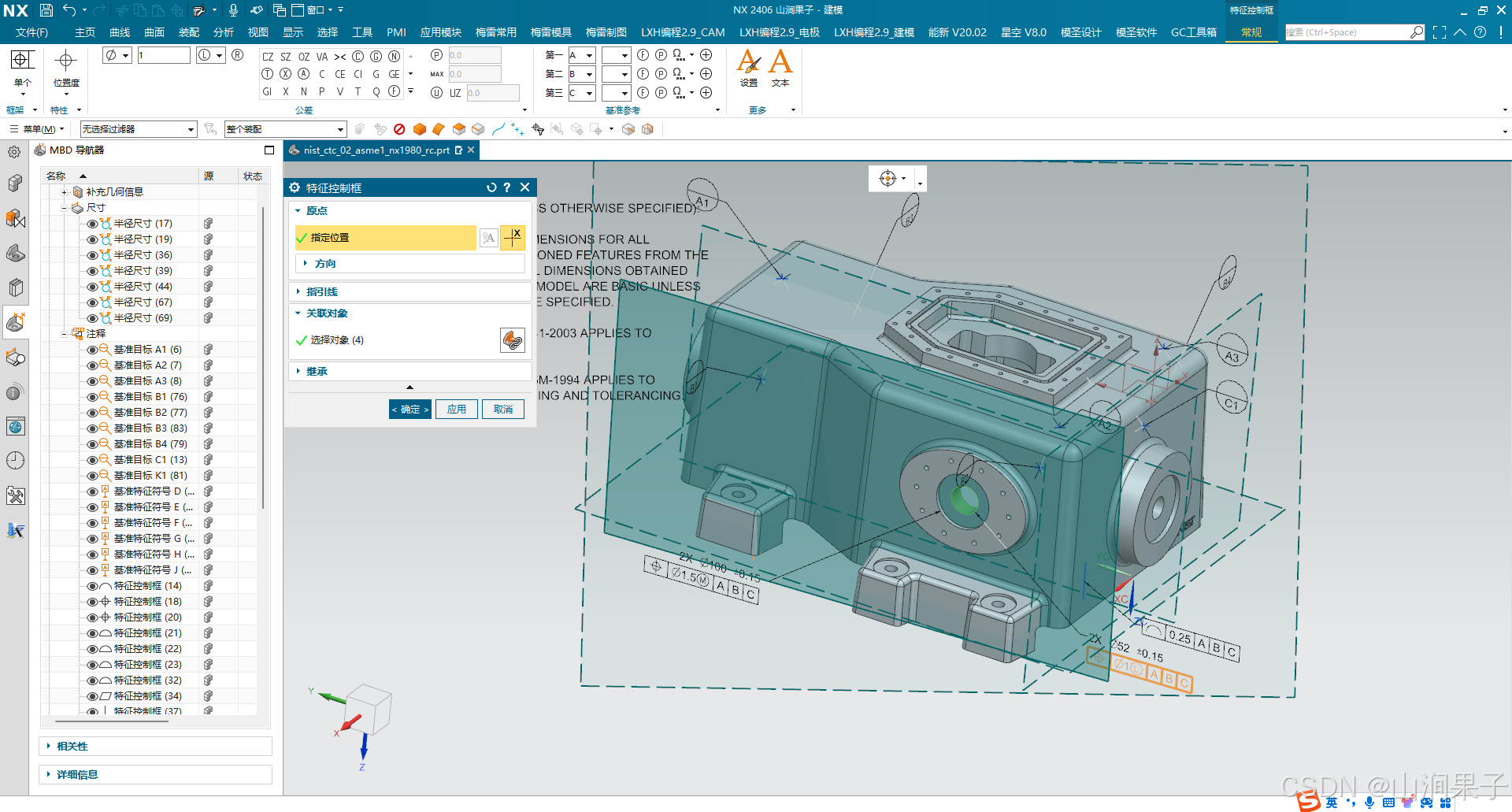1512x812 pixels.
Task: Open the Settings (设置) text style tool
Action: tap(749, 68)
